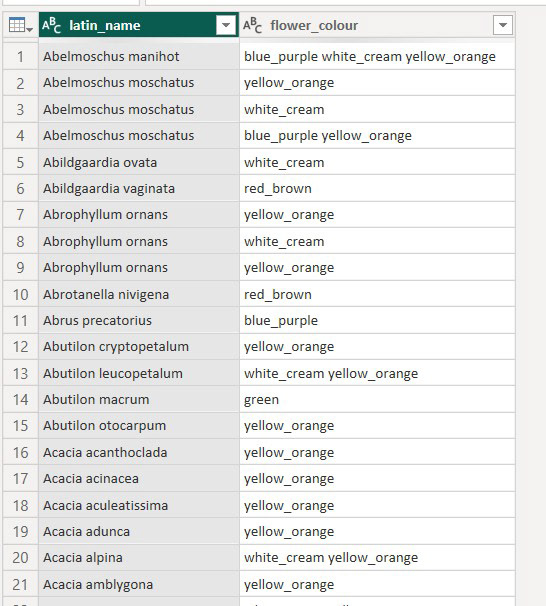The width and height of the screenshot is (546, 606).
Task: Click Abelmoschus moschatus in row 2
Action: pyautogui.click(x=139, y=83)
